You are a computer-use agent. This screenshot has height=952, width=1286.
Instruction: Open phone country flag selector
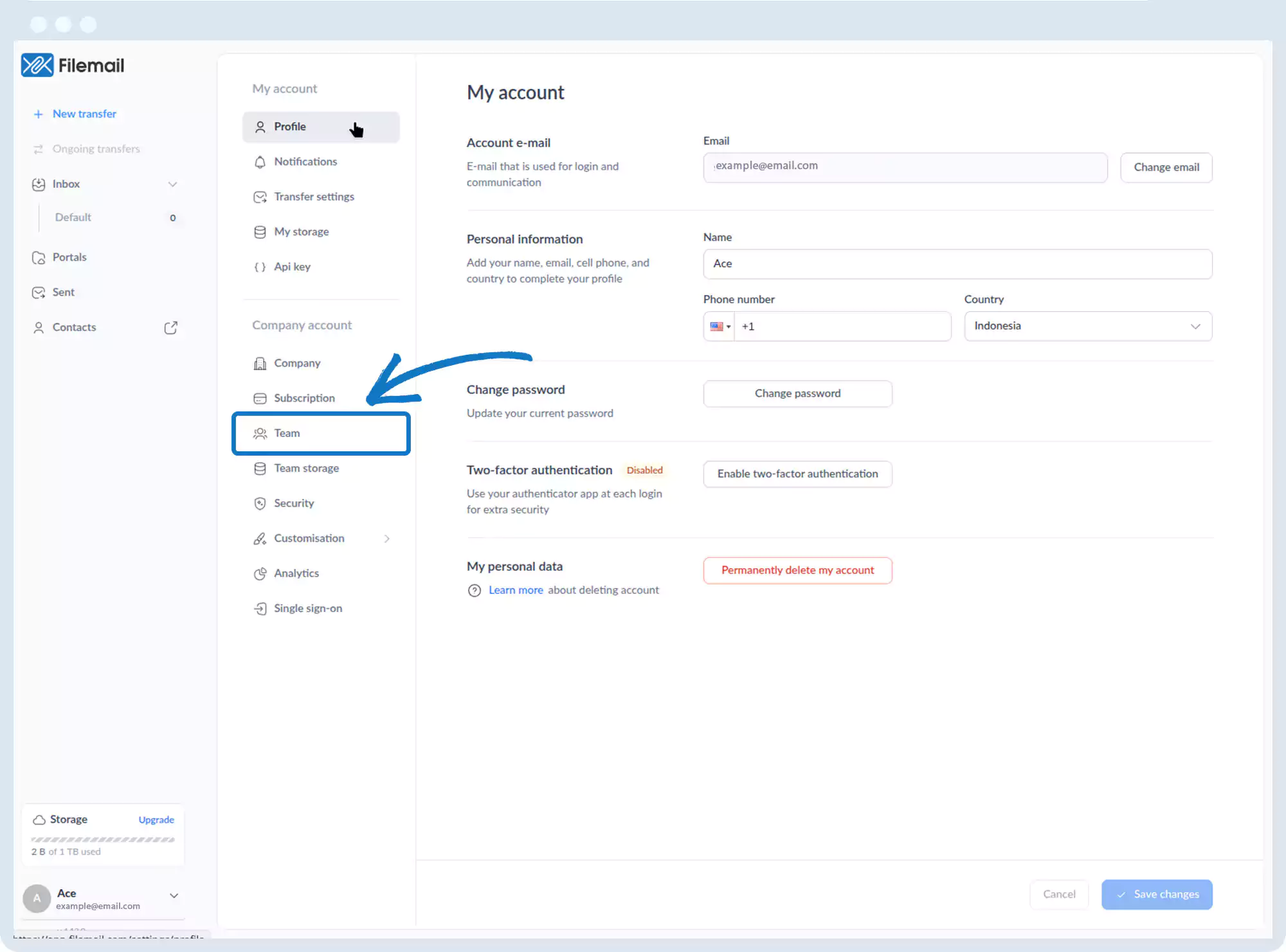720,327
